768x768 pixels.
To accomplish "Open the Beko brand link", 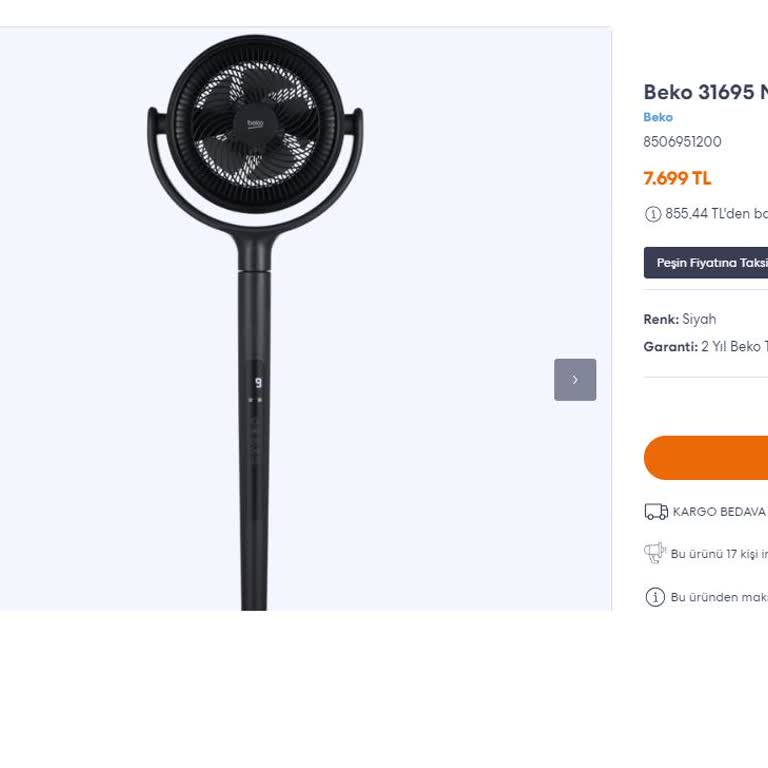I will point(658,117).
